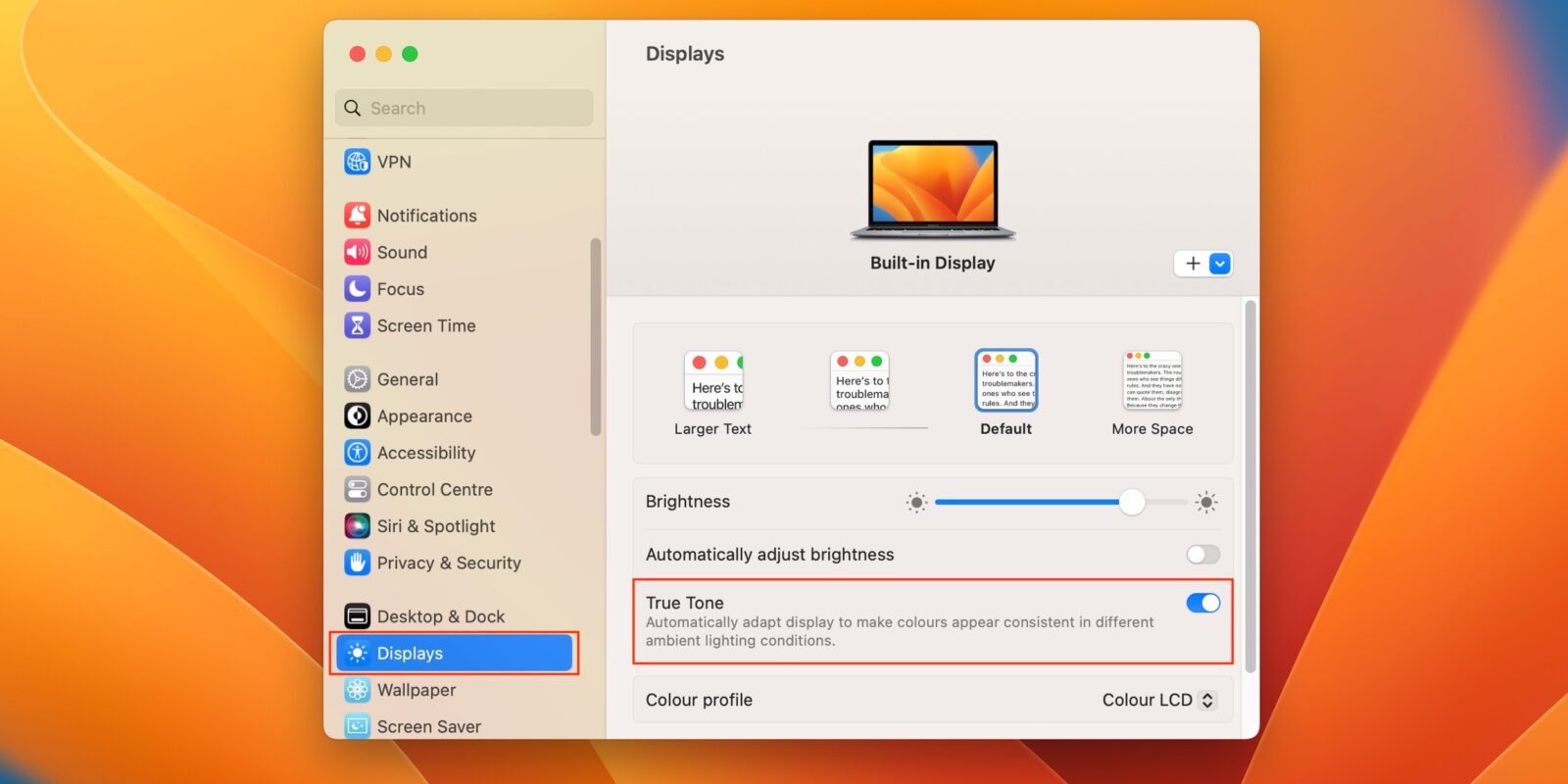1568x784 pixels.
Task: Open the Control Centre section
Action: 434,489
